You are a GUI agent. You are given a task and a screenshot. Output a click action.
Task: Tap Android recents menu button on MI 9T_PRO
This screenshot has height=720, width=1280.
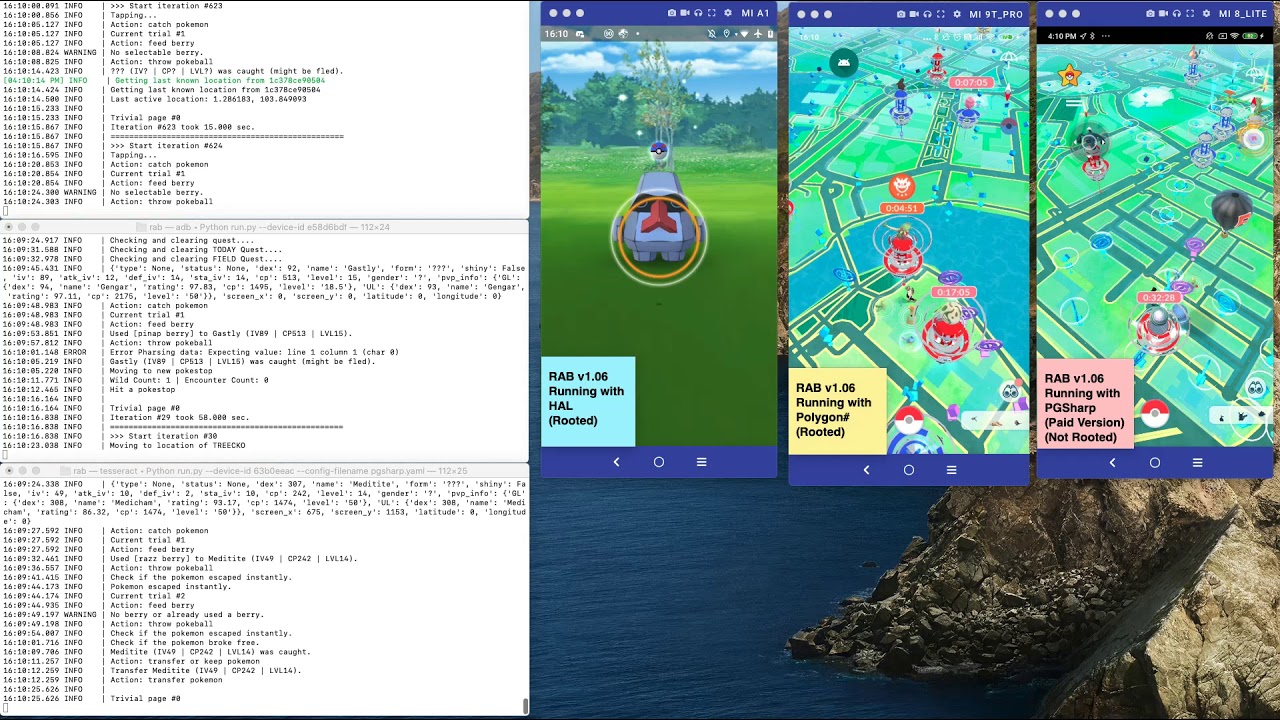click(951, 470)
